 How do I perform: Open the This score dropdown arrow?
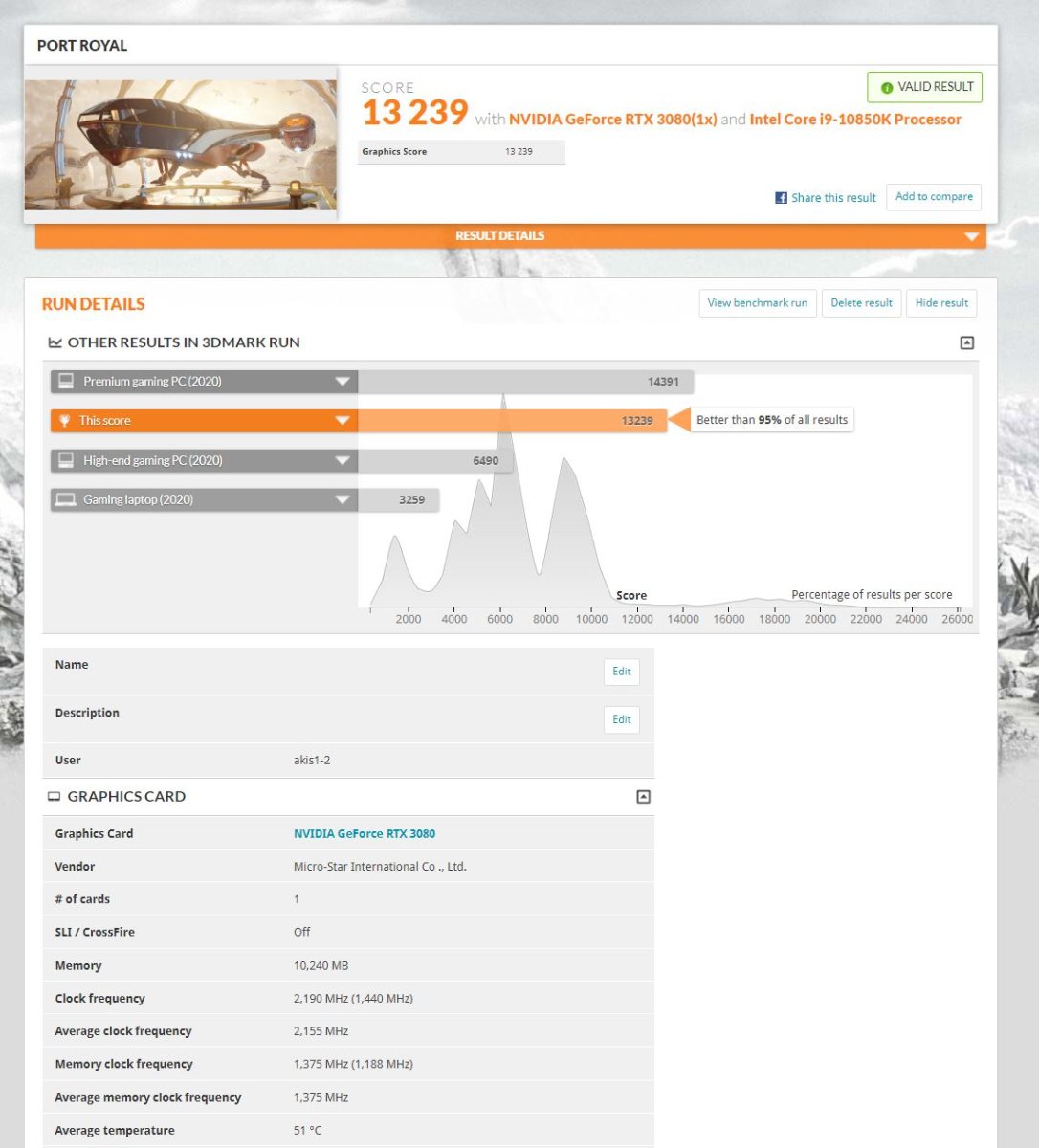[342, 421]
